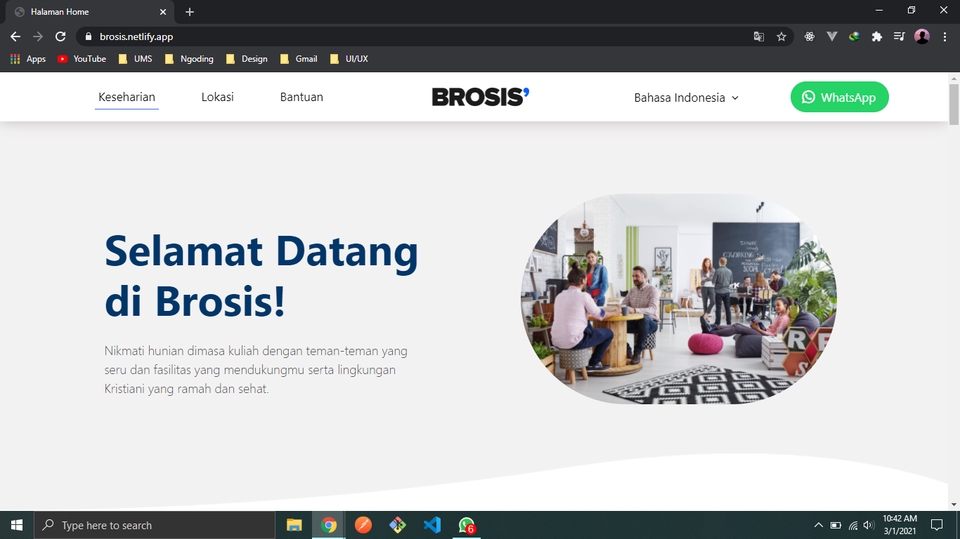Viewport: 960px width, 539px height.
Task: Click the Selamat Datang di Brosis heading
Action: [x=261, y=276]
